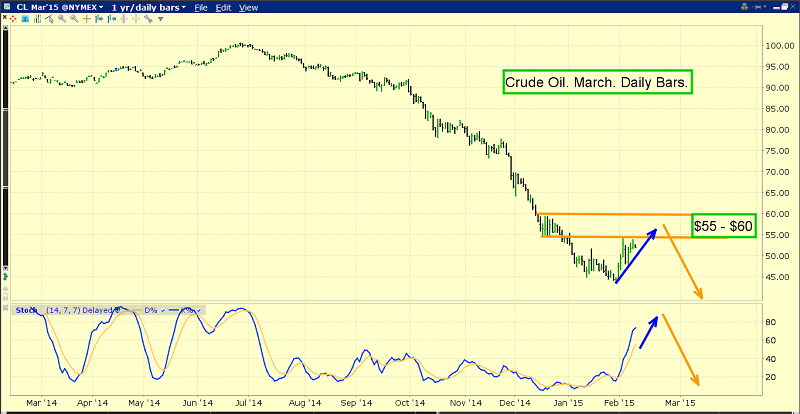Click the 75.00 price axis label
The width and height of the screenshot is (800, 414).
pos(780,151)
